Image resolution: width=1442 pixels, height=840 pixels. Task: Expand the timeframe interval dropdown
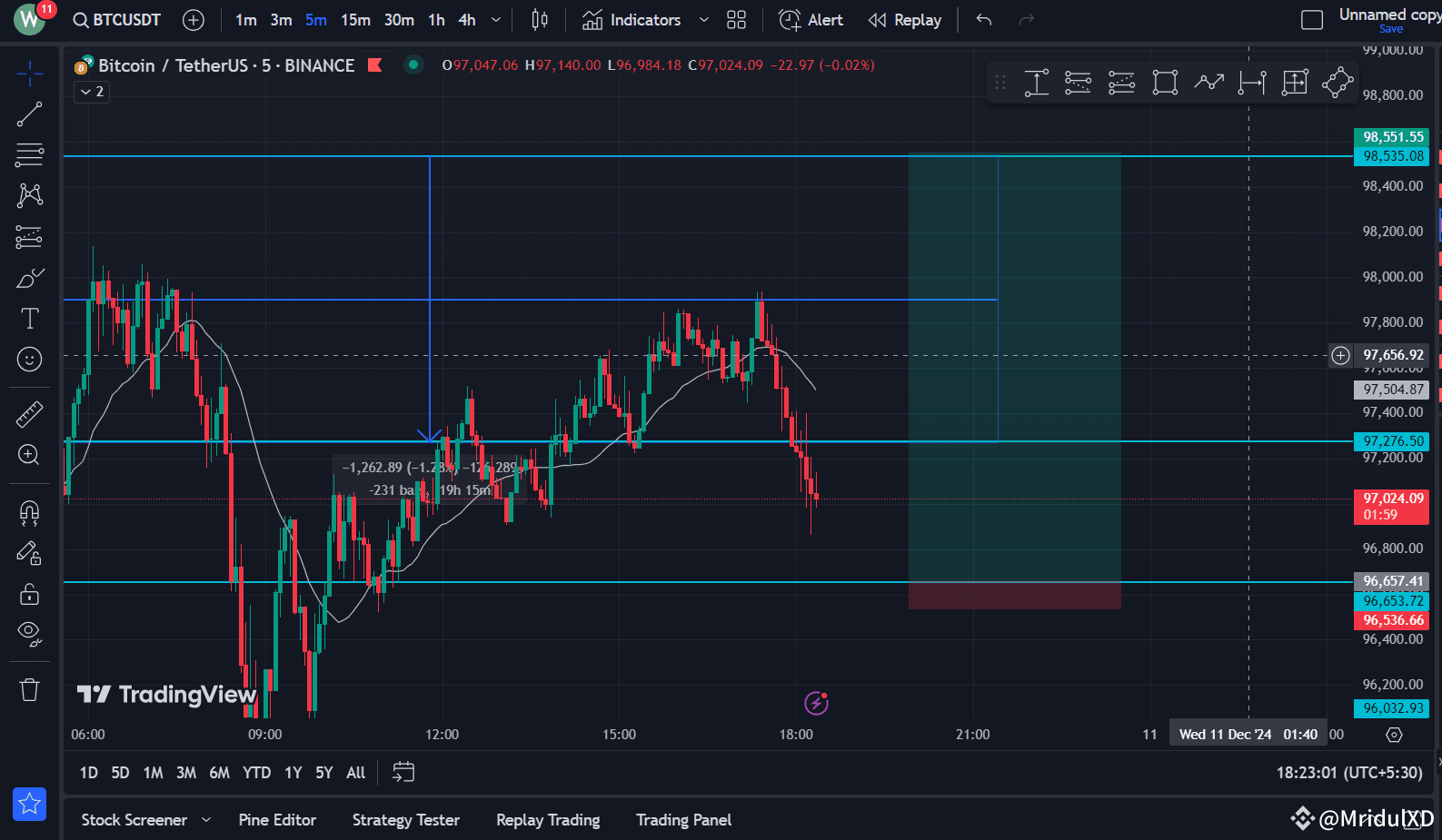pyautogui.click(x=495, y=20)
